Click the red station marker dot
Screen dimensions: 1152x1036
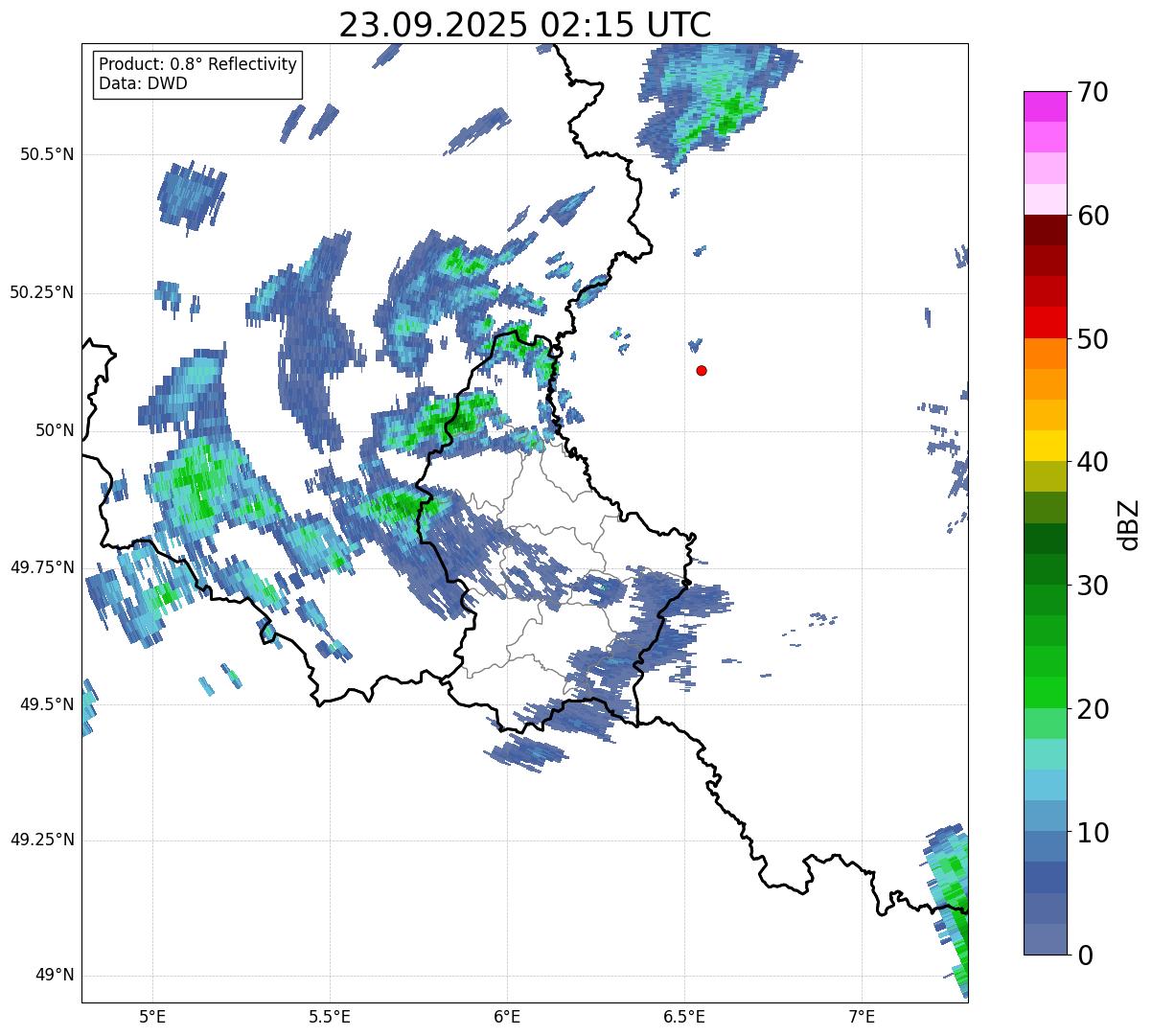[x=702, y=370]
